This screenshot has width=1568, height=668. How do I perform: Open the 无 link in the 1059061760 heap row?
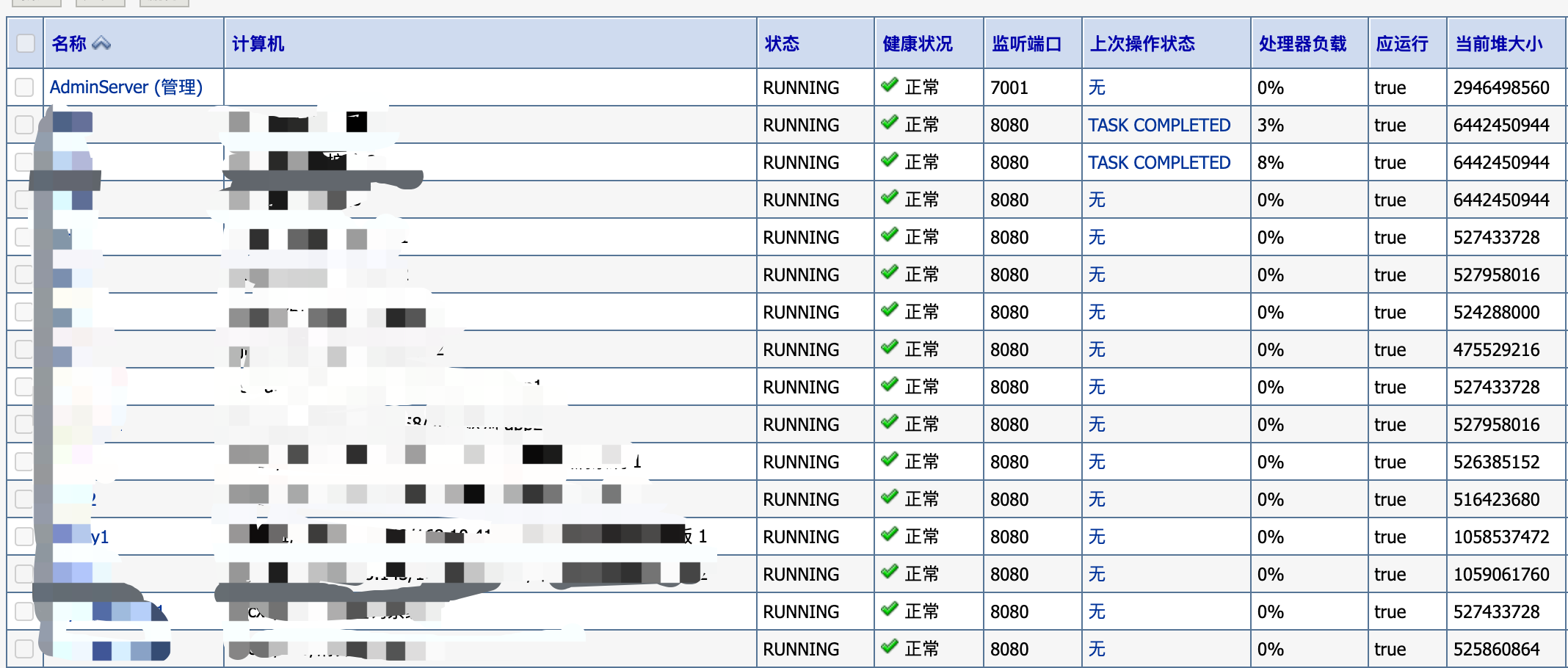click(x=1097, y=574)
